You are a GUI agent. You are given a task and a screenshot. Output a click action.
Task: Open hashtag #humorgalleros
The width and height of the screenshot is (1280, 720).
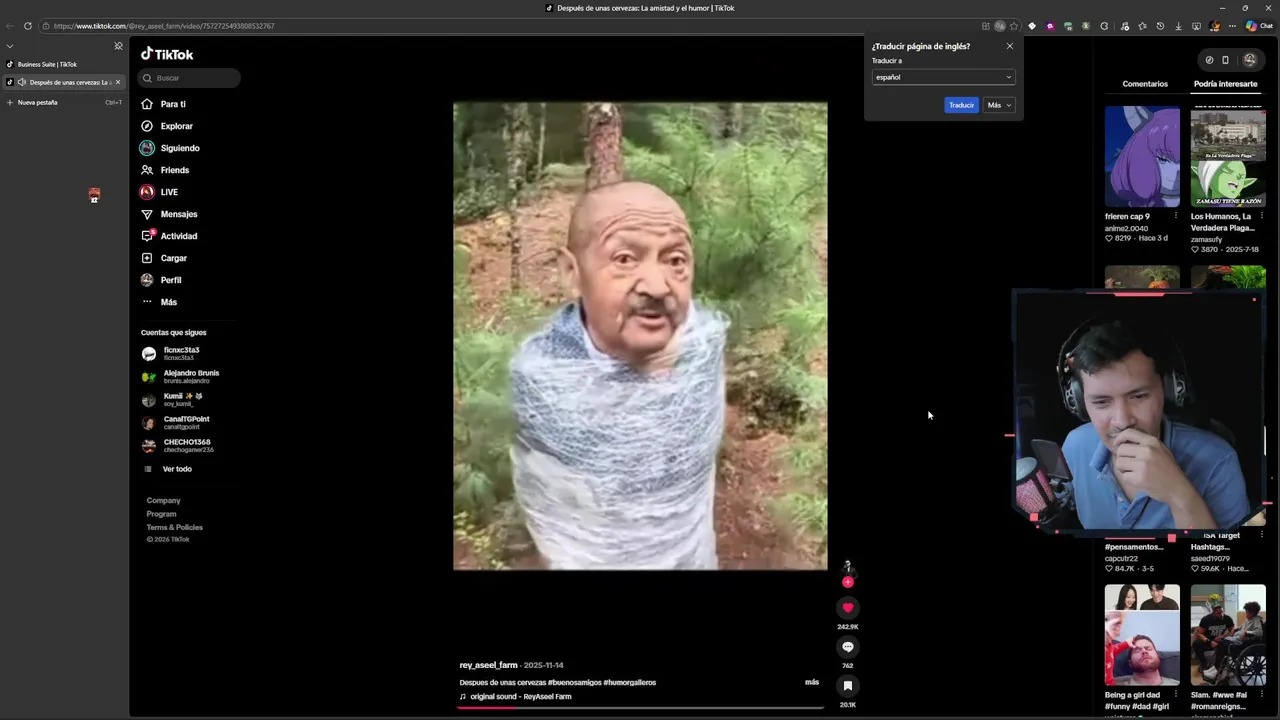tap(629, 682)
